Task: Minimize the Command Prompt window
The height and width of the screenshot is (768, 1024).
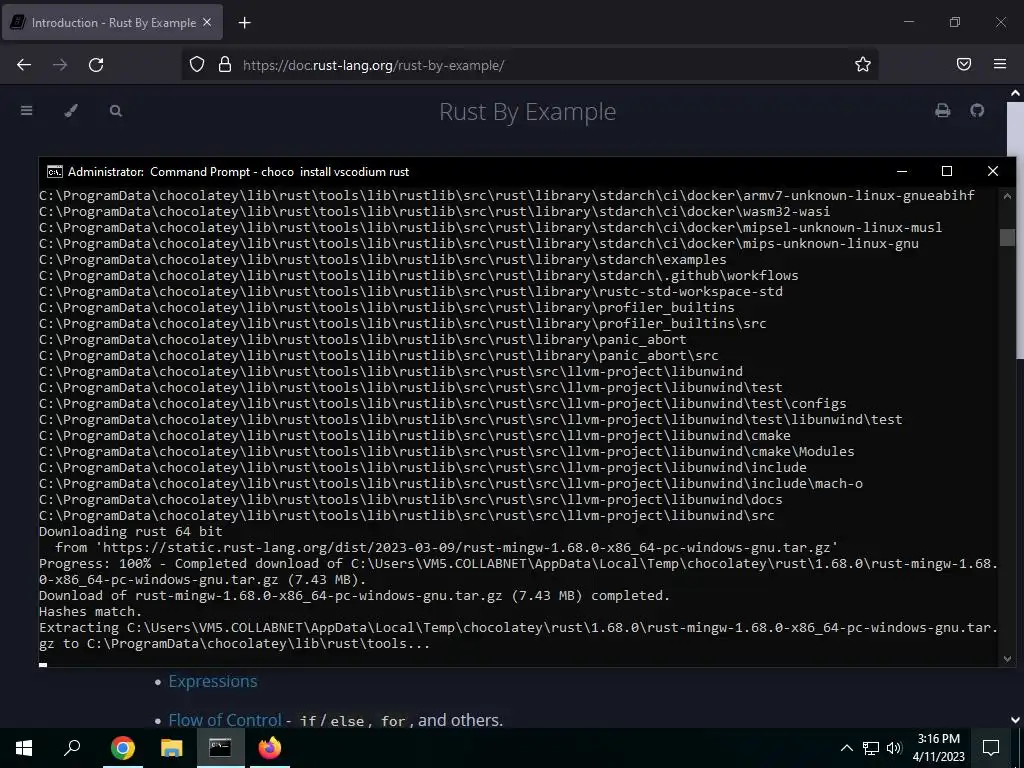Action: pos(902,171)
